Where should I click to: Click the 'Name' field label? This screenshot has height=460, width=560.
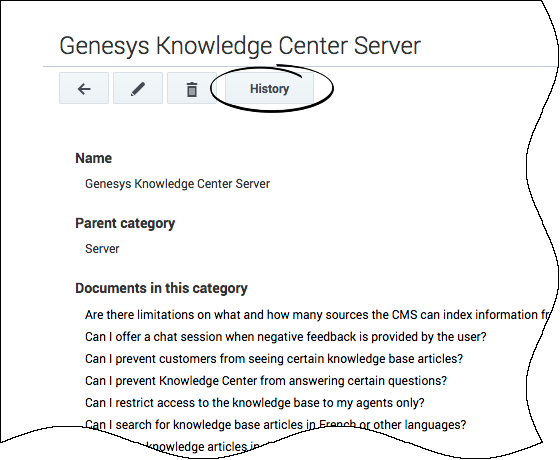(x=93, y=158)
